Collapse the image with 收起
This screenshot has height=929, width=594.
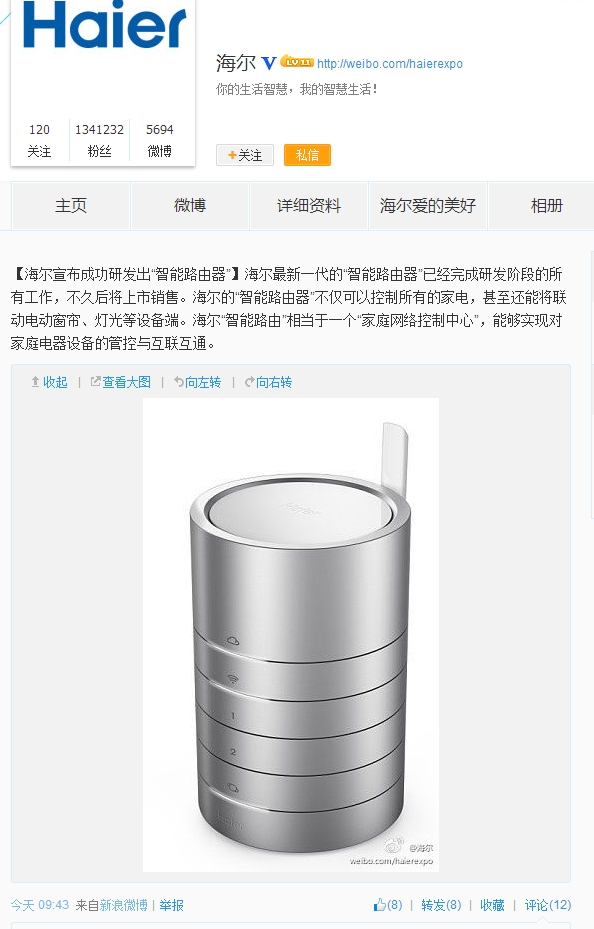pyautogui.click(x=49, y=382)
